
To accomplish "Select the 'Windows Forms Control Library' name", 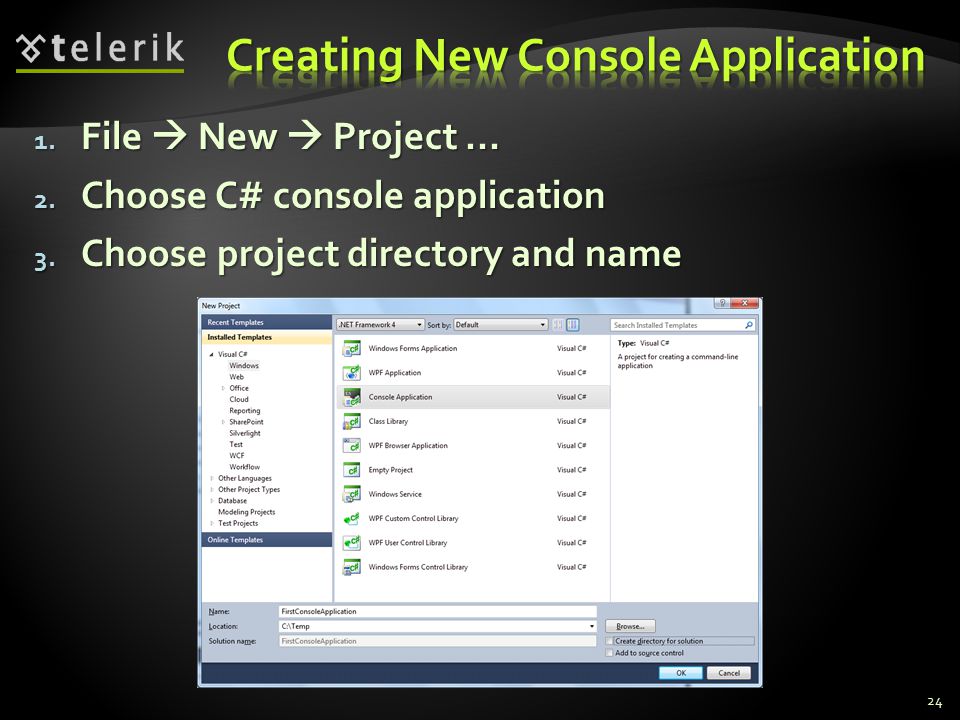I will (x=418, y=567).
